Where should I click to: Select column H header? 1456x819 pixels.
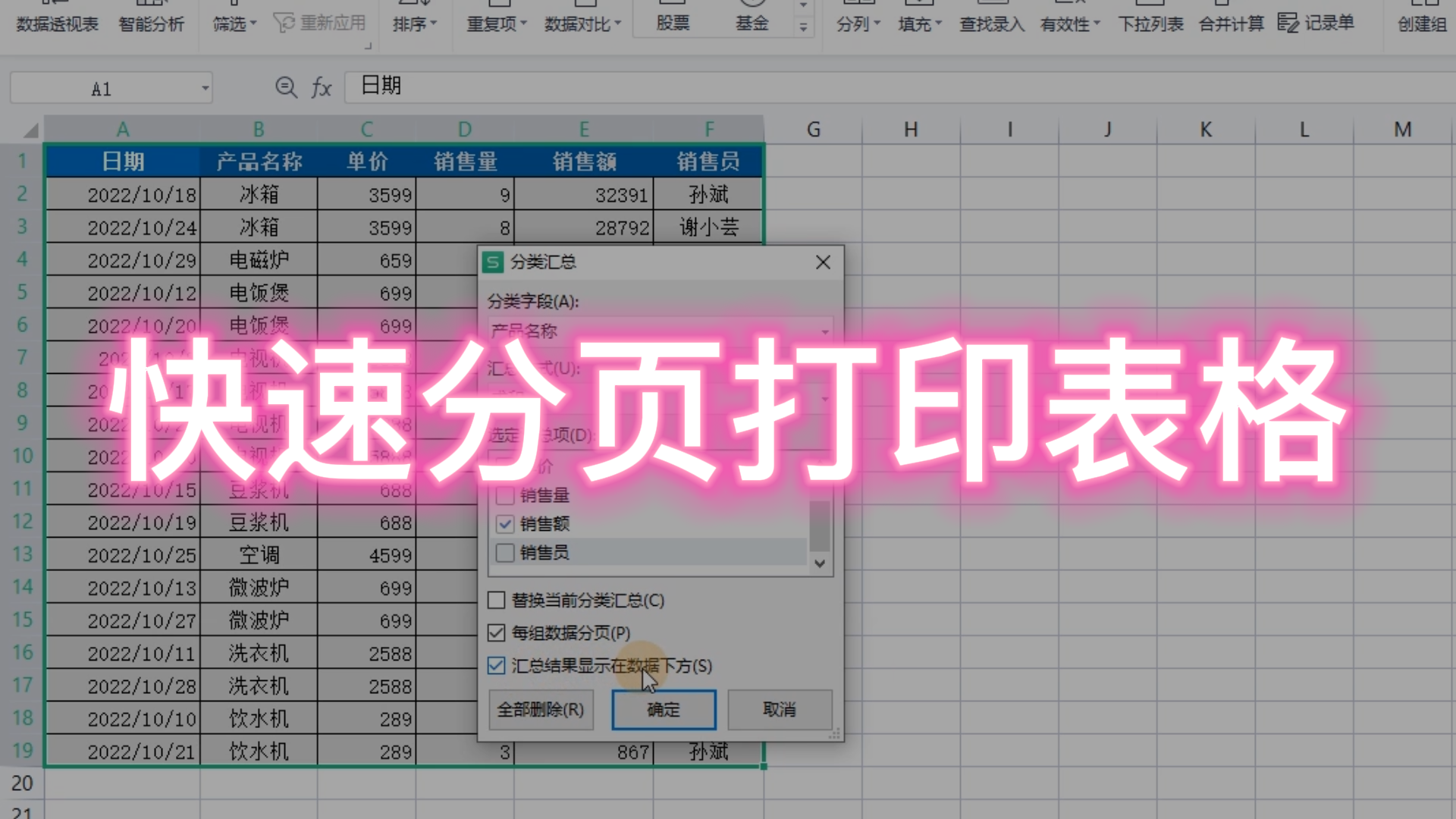[x=911, y=130]
